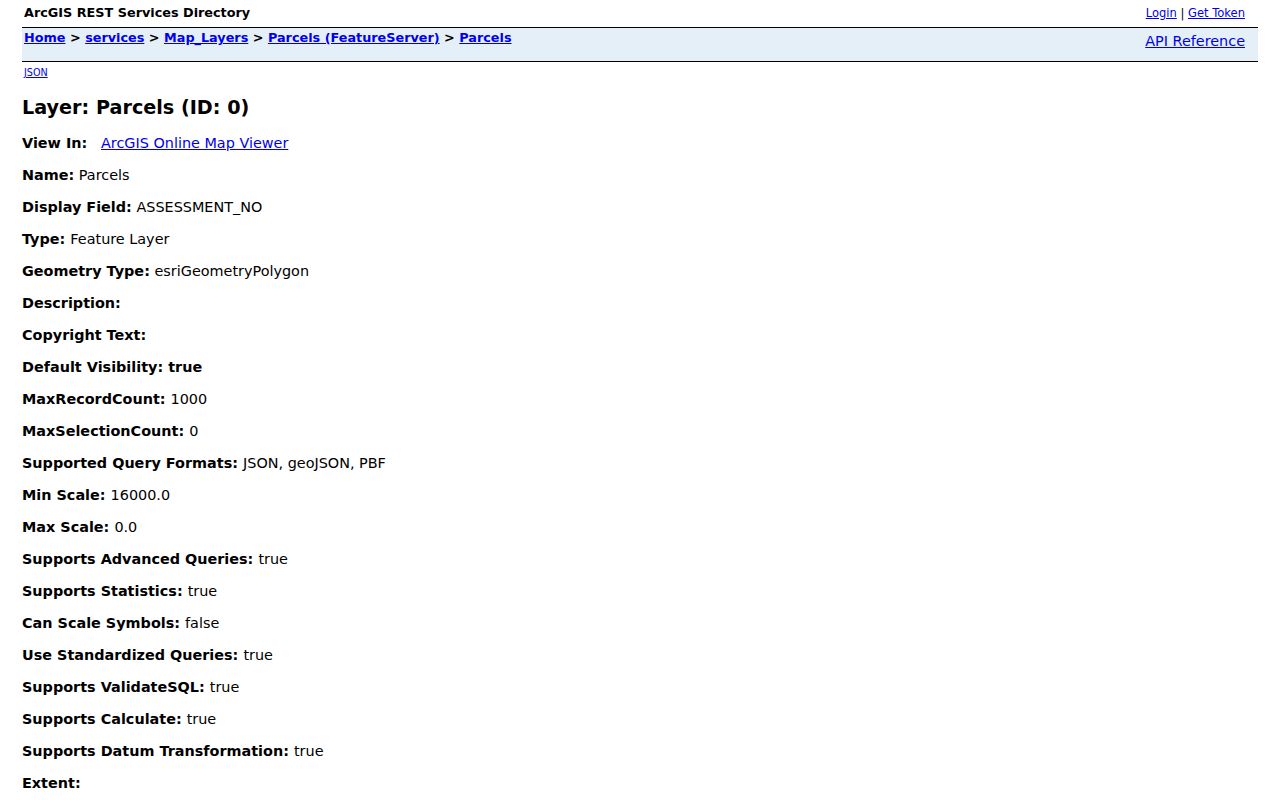This screenshot has height=800, width=1280.
Task: Navigate to the services breadcrumb
Action: coord(115,38)
